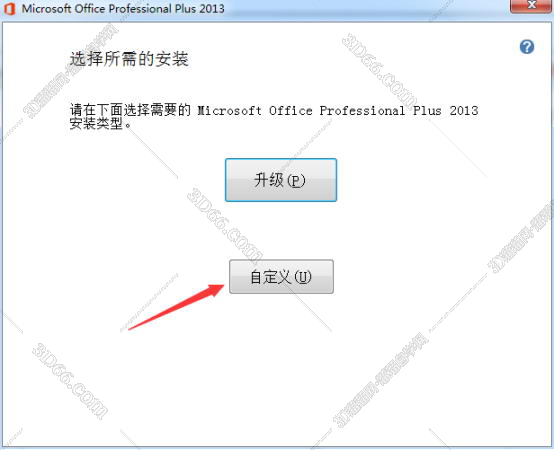Click the orange Office logo in title bar
This screenshot has width=554, height=450.
coord(10,8)
